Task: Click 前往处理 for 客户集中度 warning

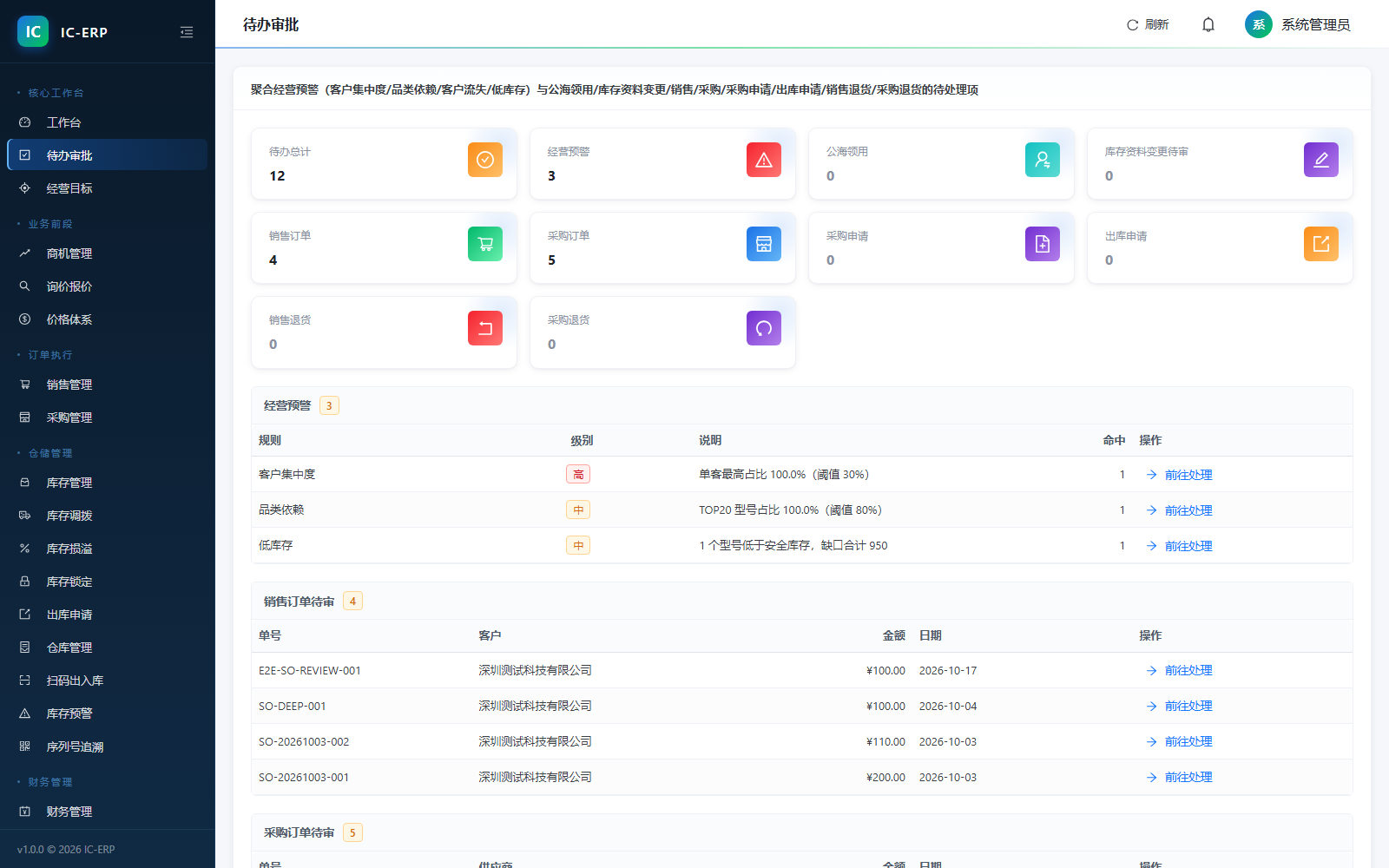Action: [1179, 475]
